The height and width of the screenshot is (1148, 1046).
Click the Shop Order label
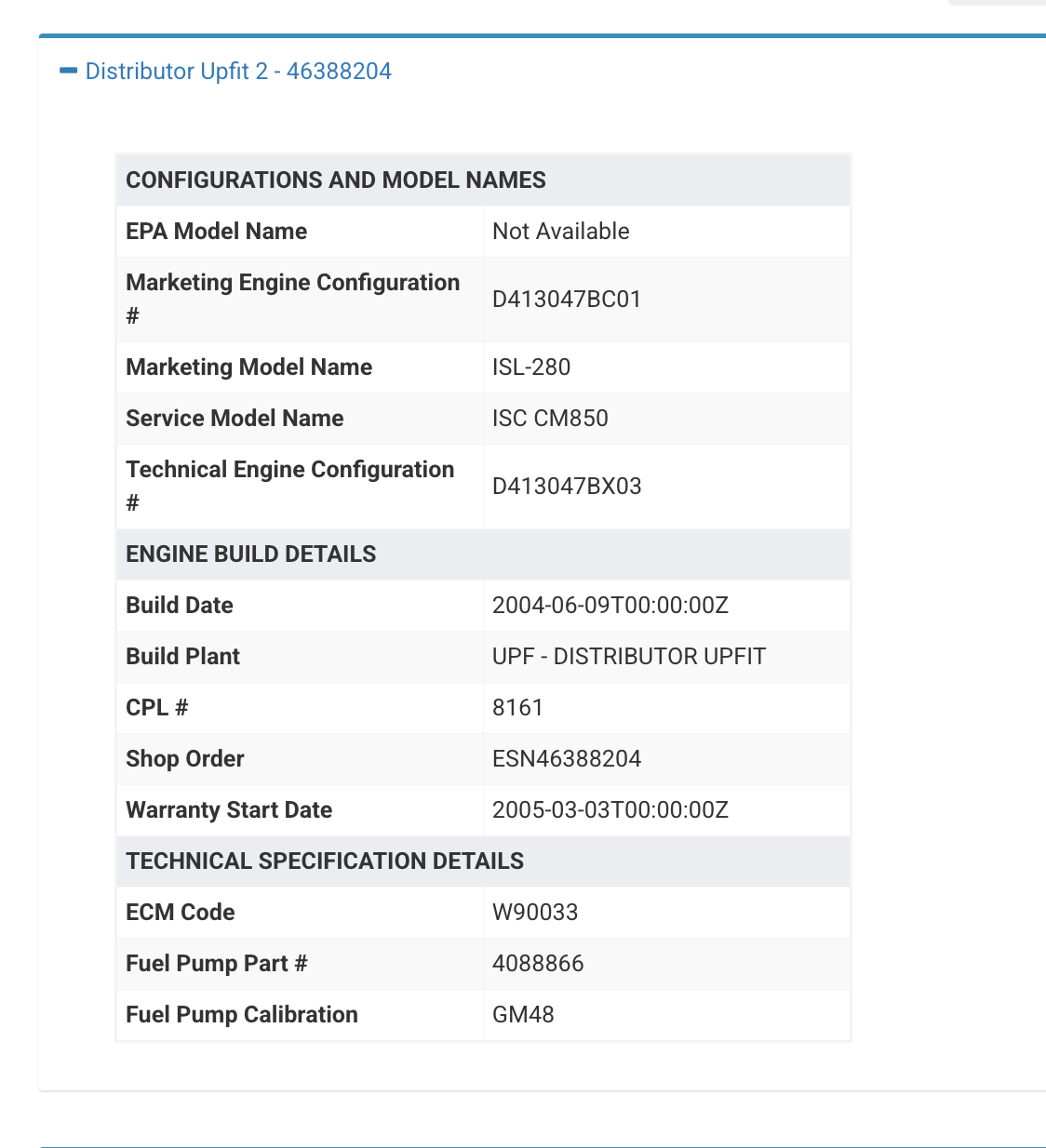(185, 759)
